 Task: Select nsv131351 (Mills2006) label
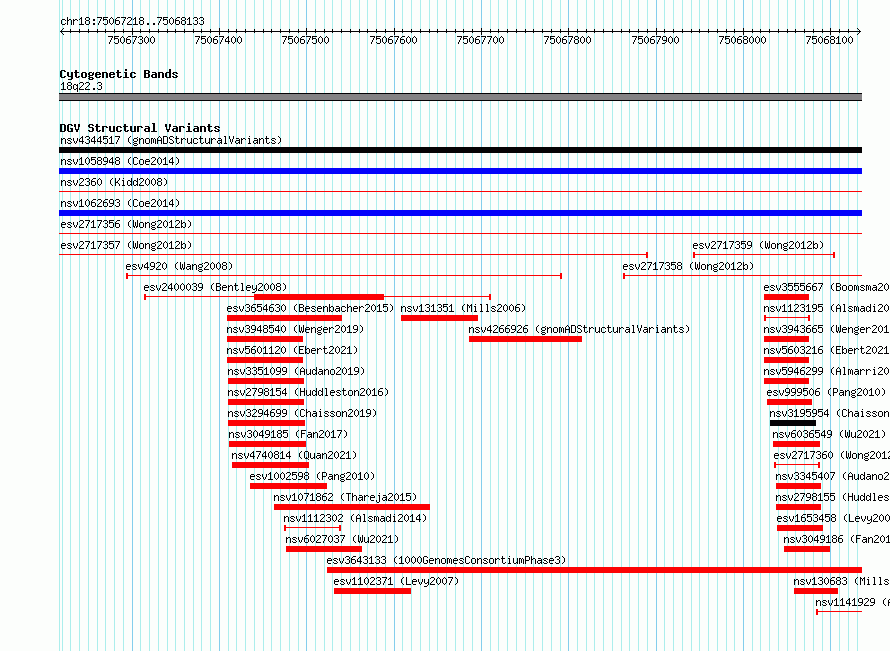point(463,308)
